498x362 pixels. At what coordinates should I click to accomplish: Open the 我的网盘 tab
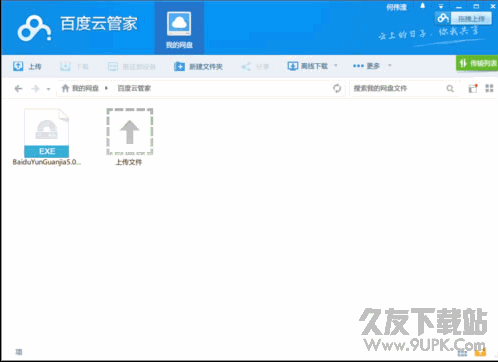click(179, 29)
